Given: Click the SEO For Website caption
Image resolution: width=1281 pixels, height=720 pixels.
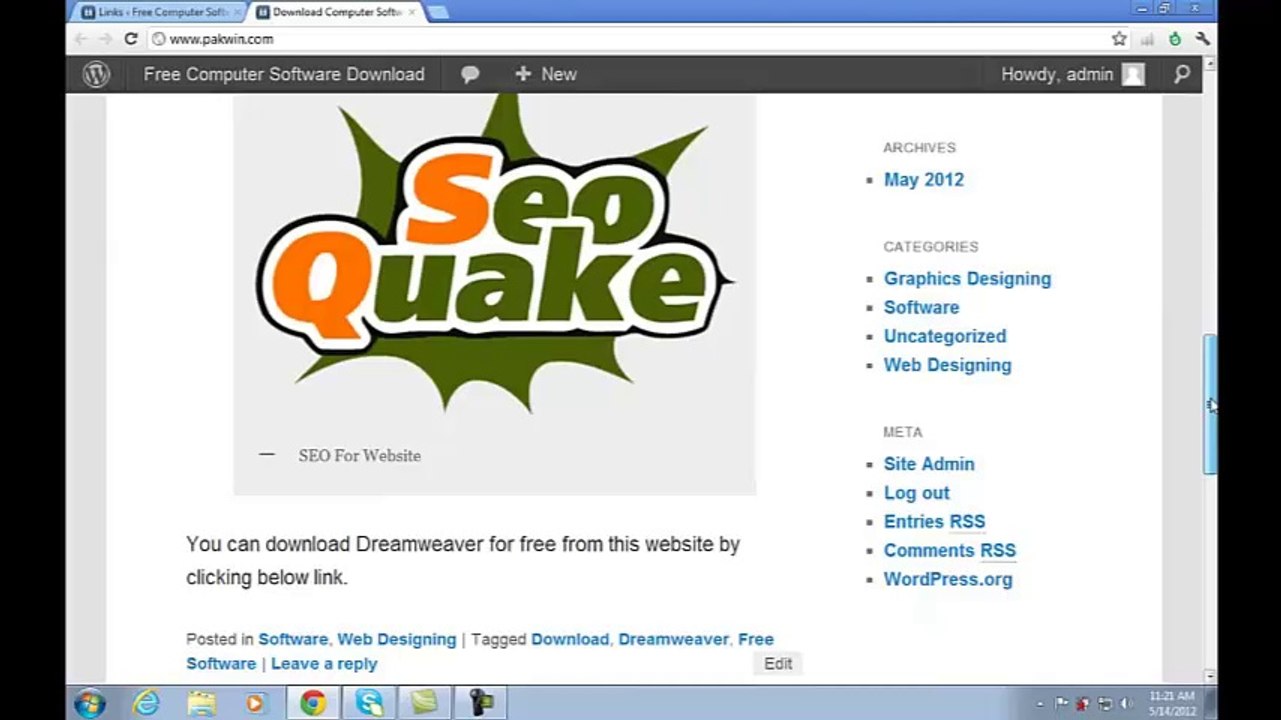Looking at the screenshot, I should click(x=359, y=456).
